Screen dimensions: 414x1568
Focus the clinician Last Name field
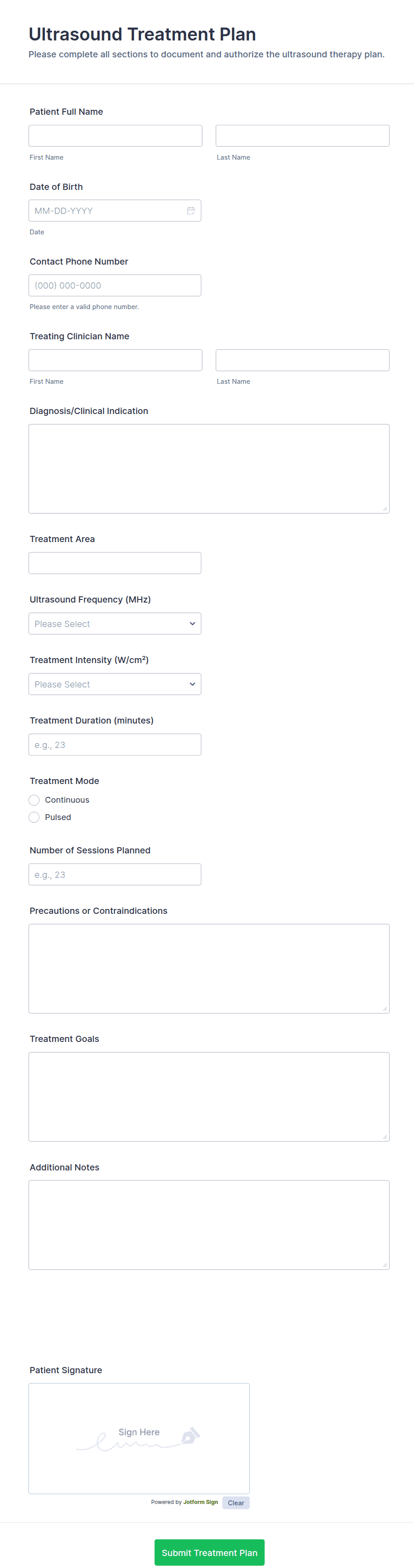point(302,360)
